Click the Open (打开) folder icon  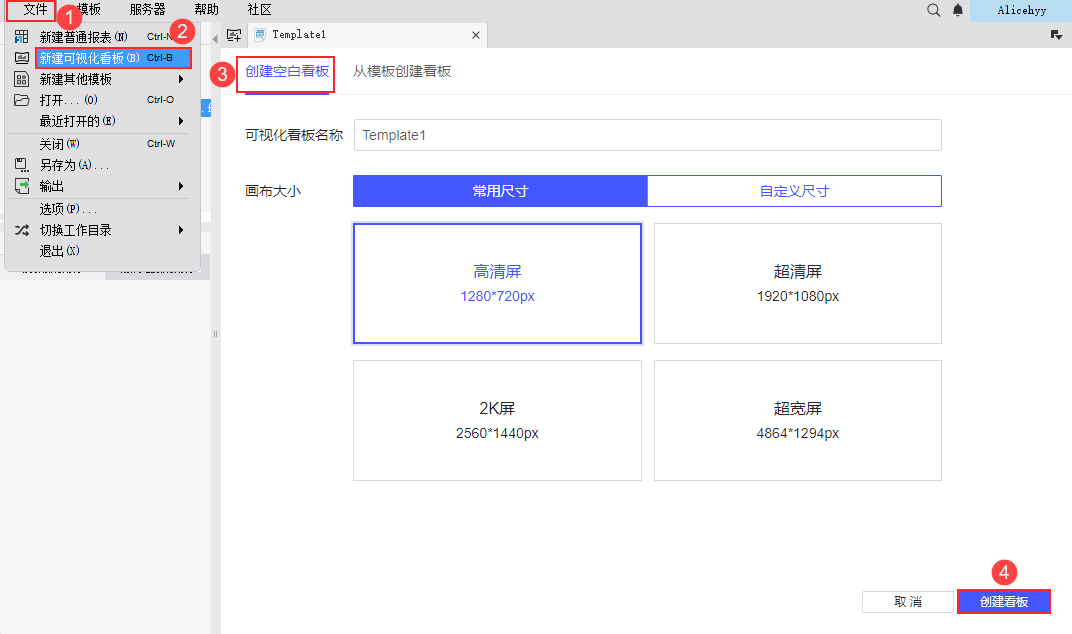(21, 99)
